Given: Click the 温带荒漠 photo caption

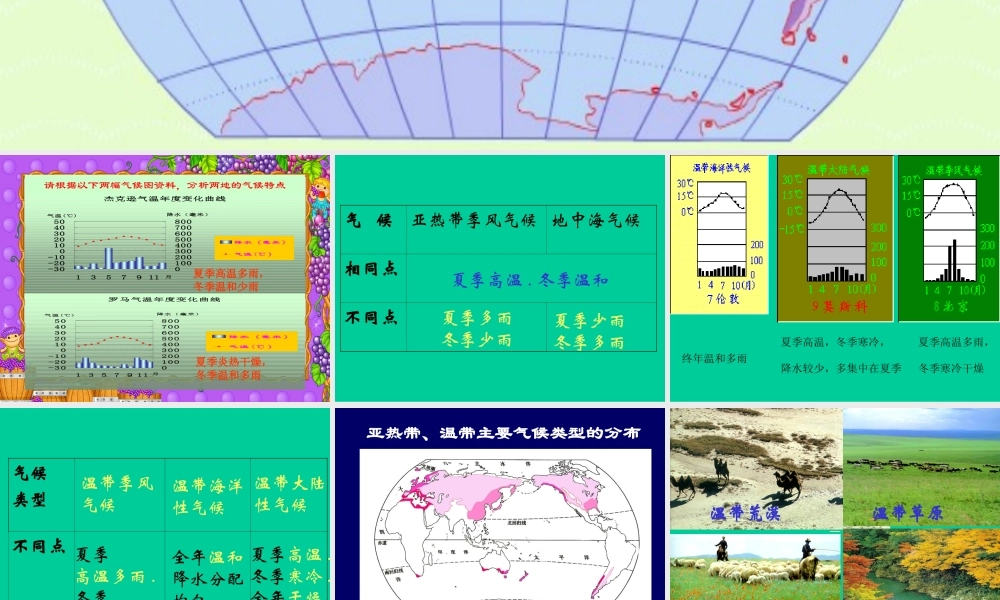Looking at the screenshot, I should click(745, 513).
